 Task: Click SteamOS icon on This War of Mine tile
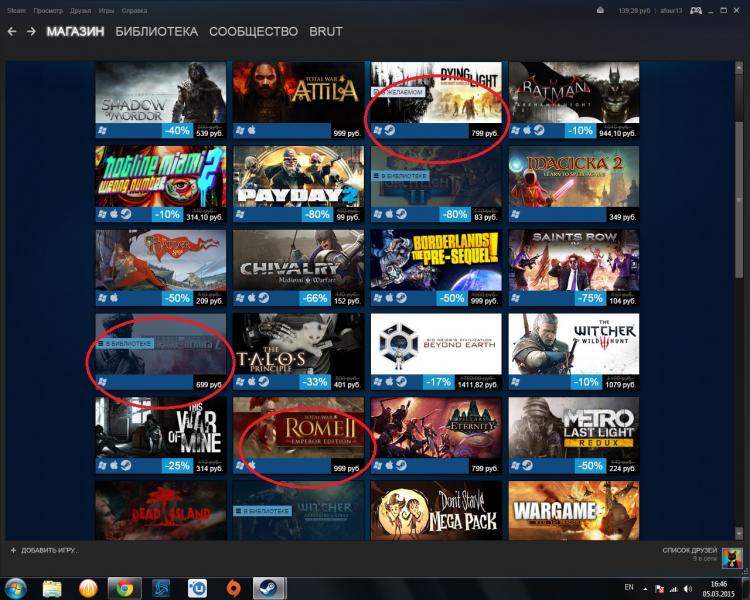click(126, 465)
